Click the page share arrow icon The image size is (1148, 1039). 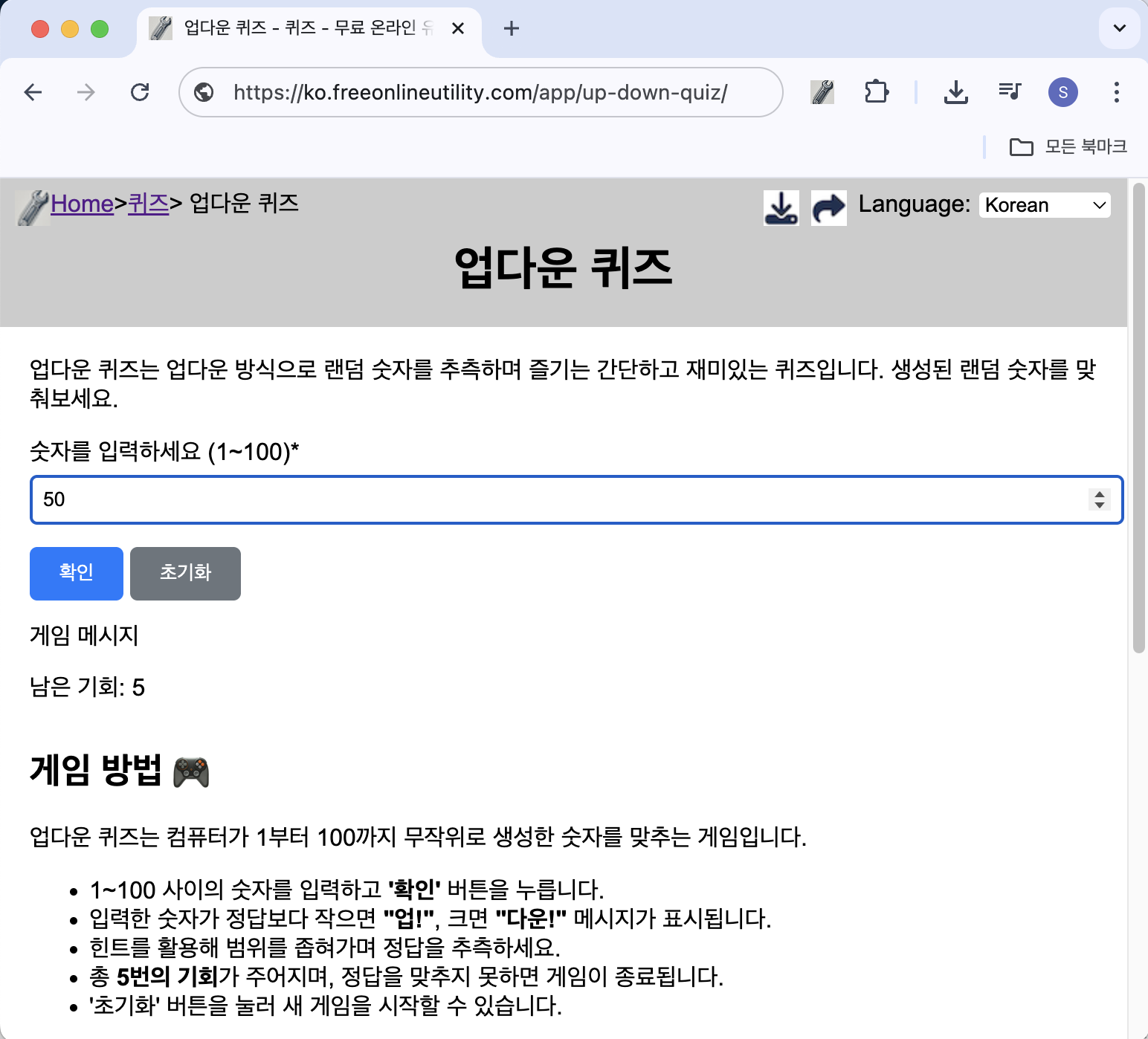[x=828, y=207]
